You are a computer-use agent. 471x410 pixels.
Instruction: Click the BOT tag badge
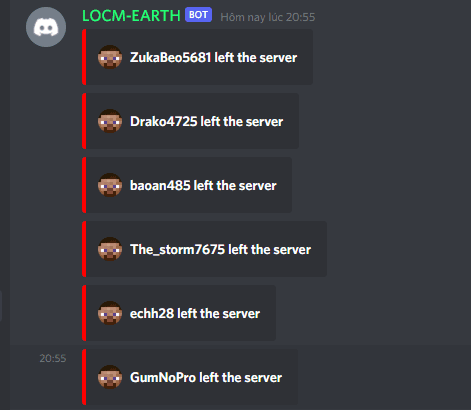tap(198, 15)
